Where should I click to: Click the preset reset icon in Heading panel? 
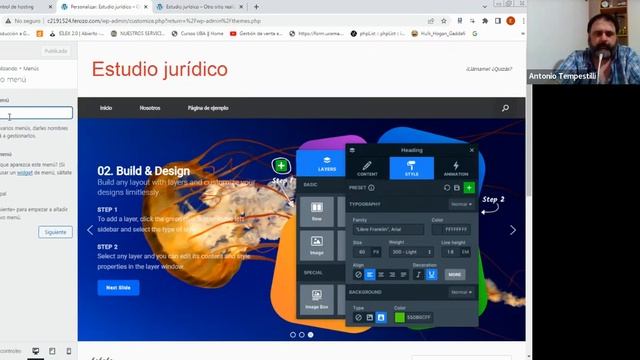(447, 188)
